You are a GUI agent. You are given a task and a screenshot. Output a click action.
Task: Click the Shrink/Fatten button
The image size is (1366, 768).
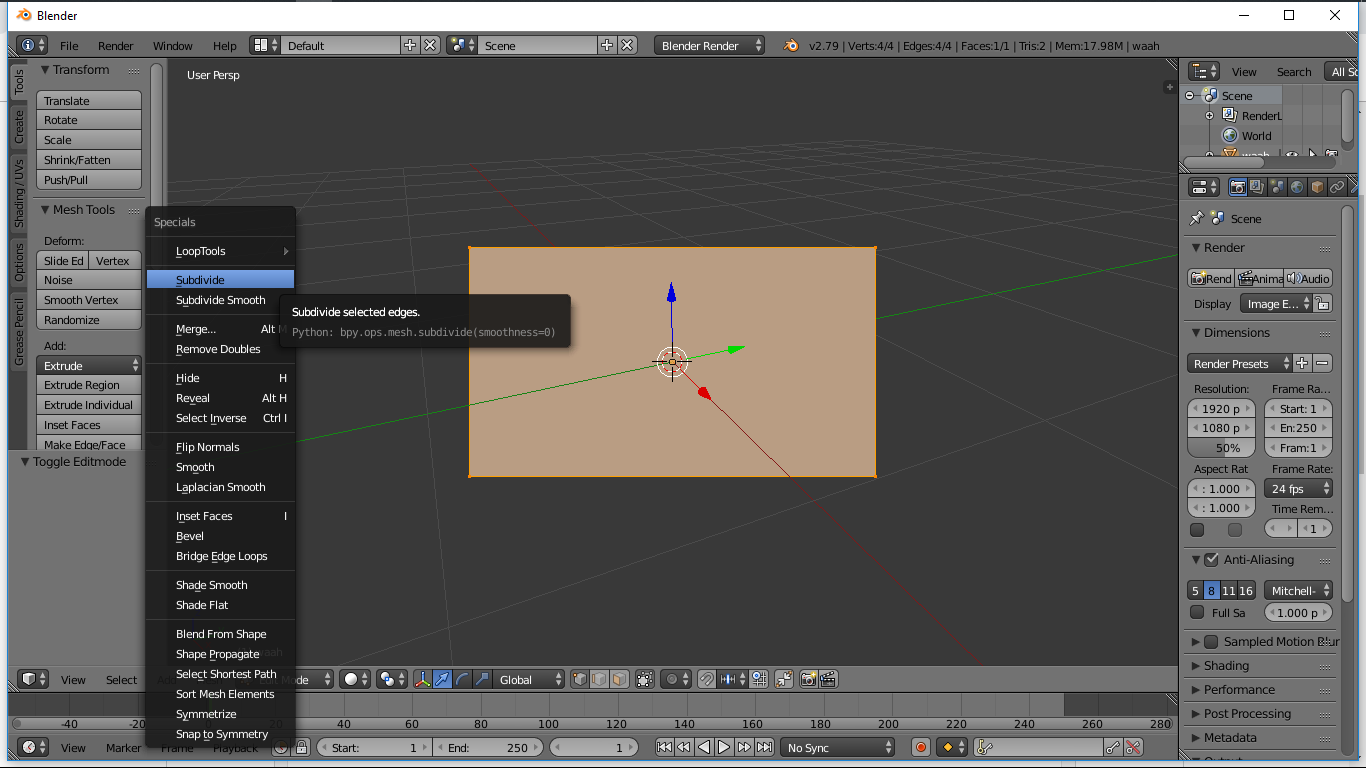tap(89, 160)
